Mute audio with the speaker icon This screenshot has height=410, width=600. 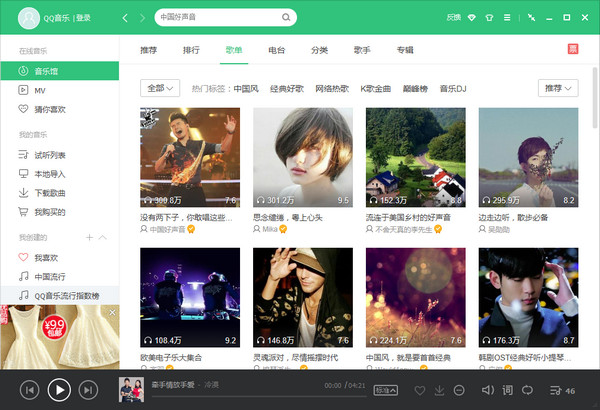point(485,389)
